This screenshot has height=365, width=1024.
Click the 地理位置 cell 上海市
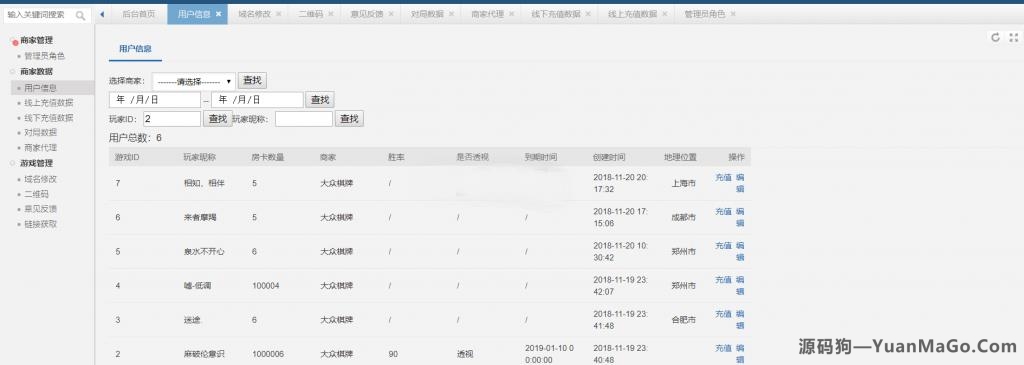click(683, 183)
